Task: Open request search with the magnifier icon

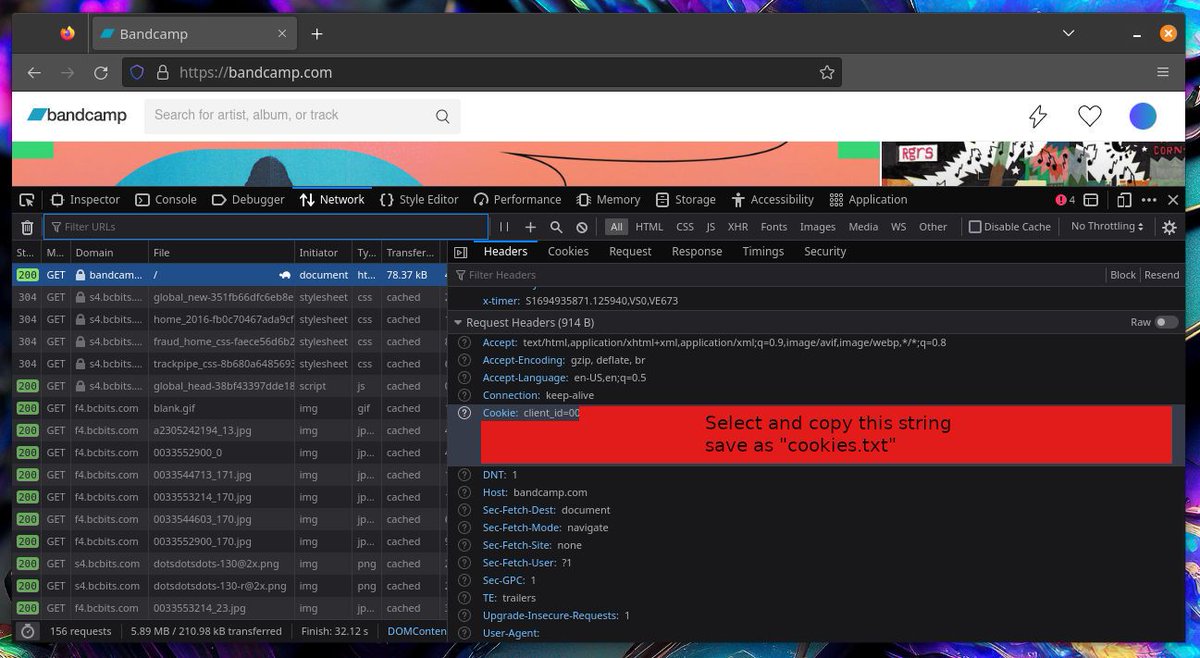Action: [x=556, y=227]
